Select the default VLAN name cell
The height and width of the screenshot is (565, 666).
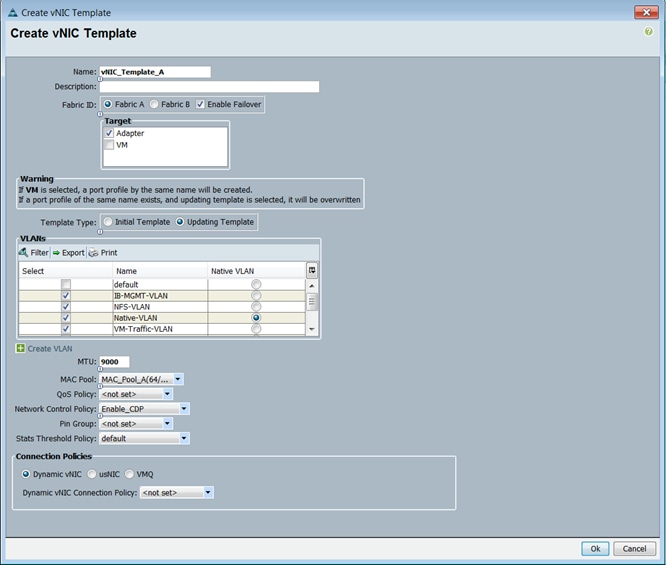click(160, 284)
